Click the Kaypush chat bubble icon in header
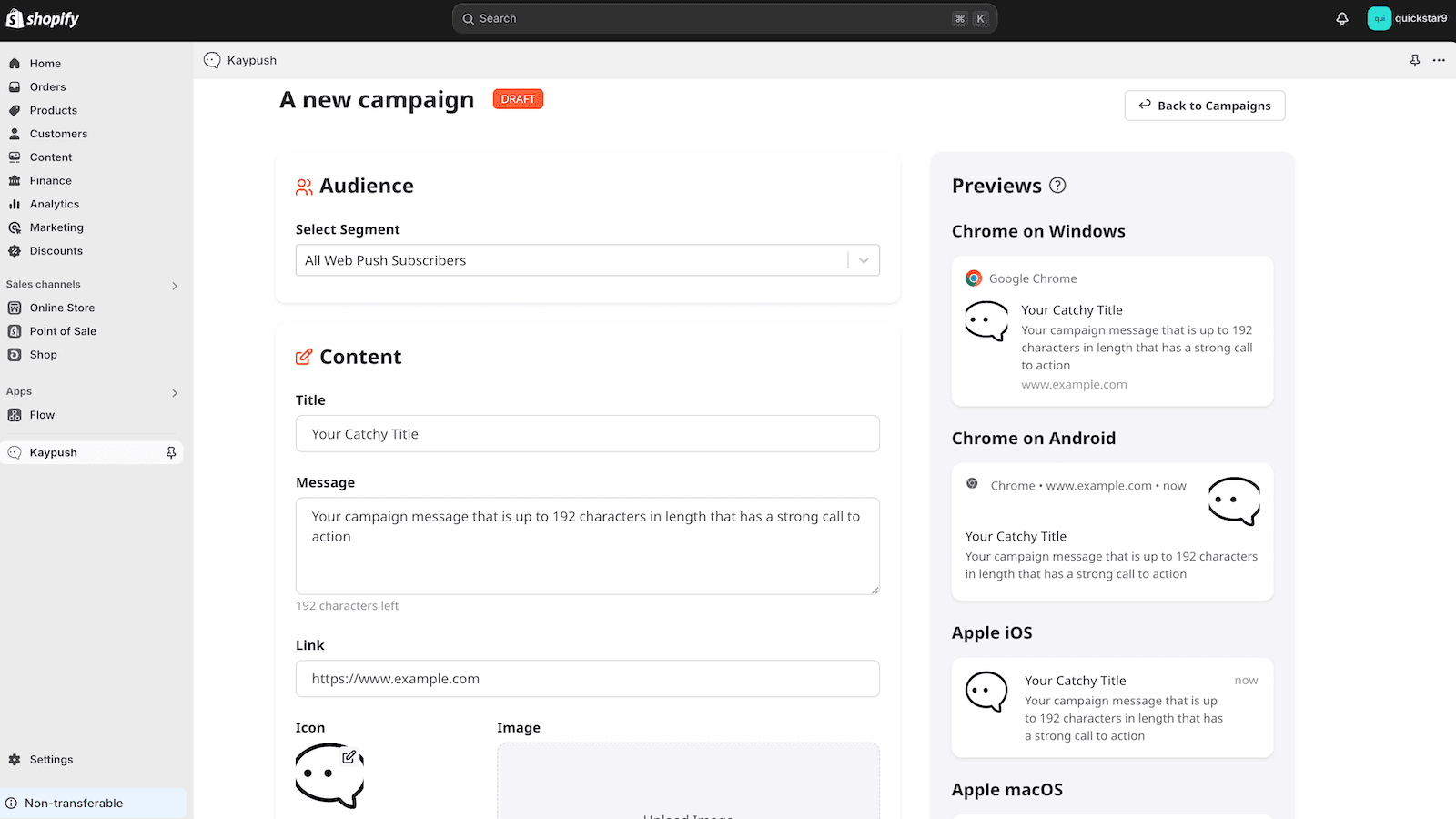The image size is (1456, 819). point(212,60)
